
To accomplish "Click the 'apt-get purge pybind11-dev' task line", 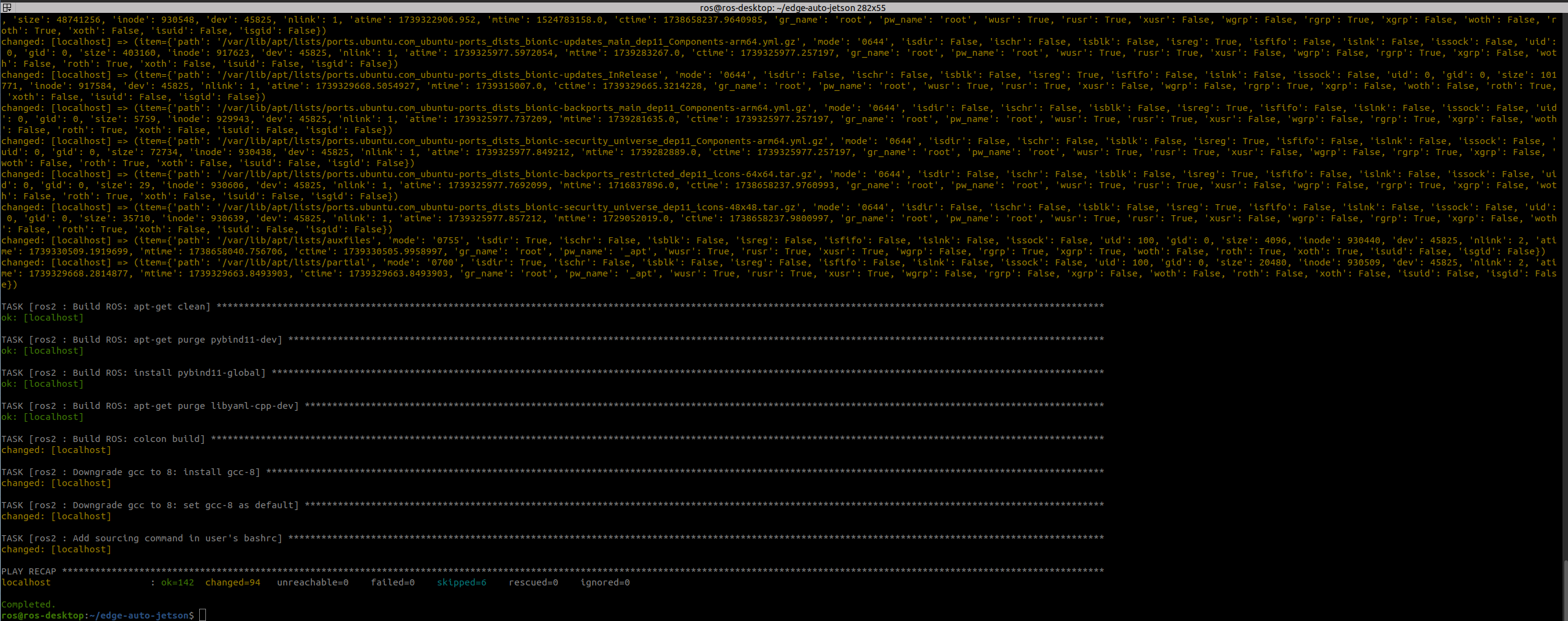I will click(552, 339).
